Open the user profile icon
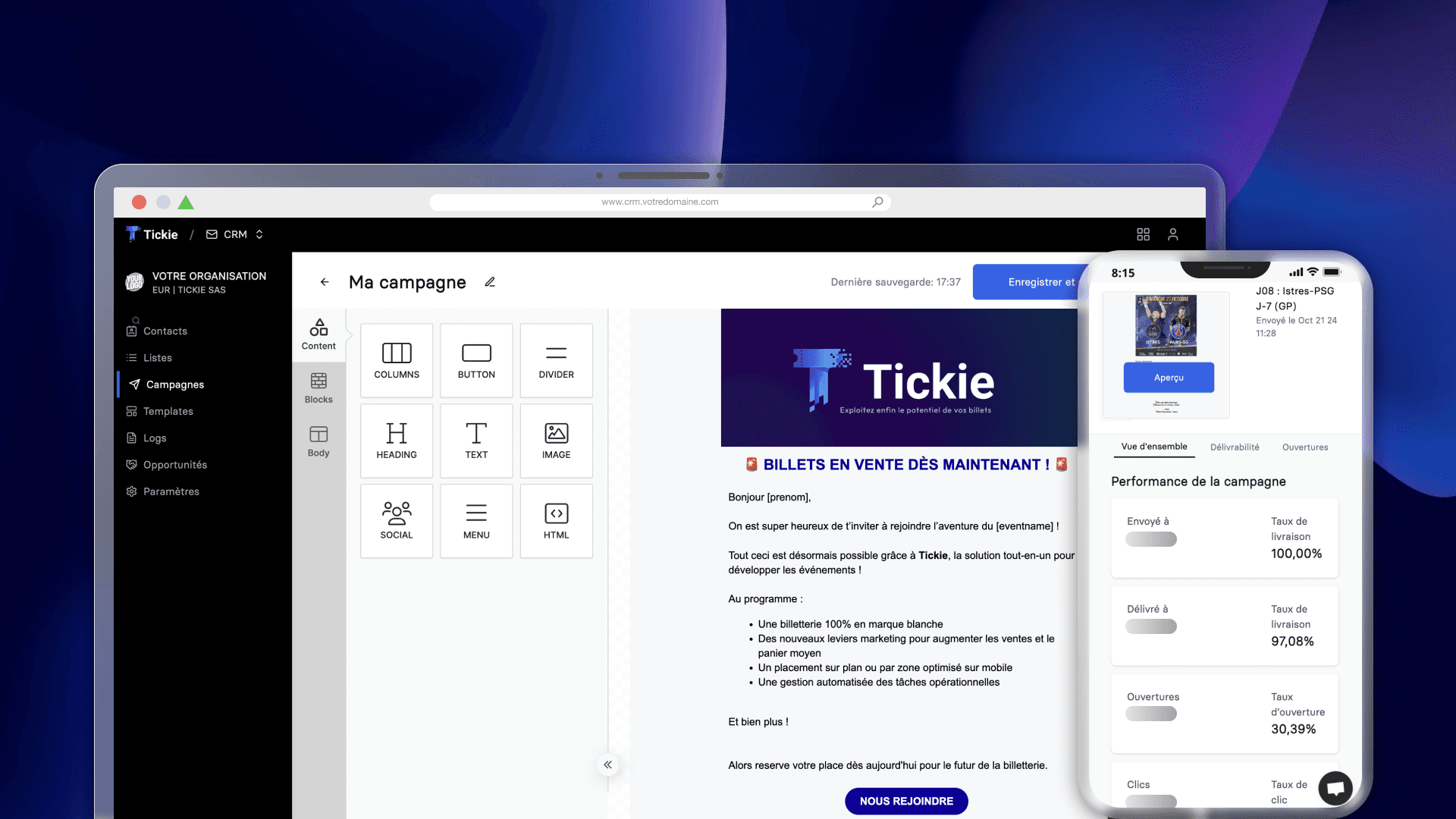This screenshot has height=819, width=1456. click(1173, 234)
